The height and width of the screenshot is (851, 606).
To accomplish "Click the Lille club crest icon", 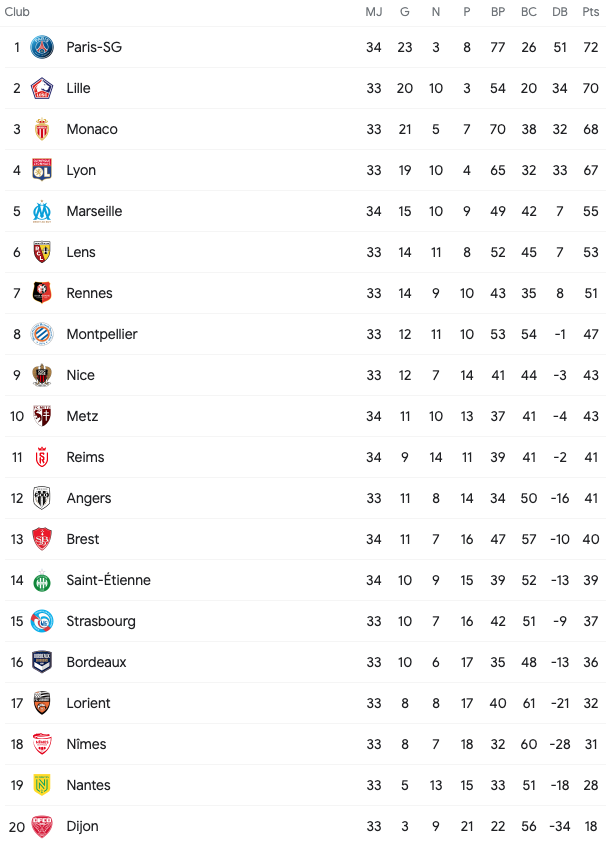I will 42,88.
